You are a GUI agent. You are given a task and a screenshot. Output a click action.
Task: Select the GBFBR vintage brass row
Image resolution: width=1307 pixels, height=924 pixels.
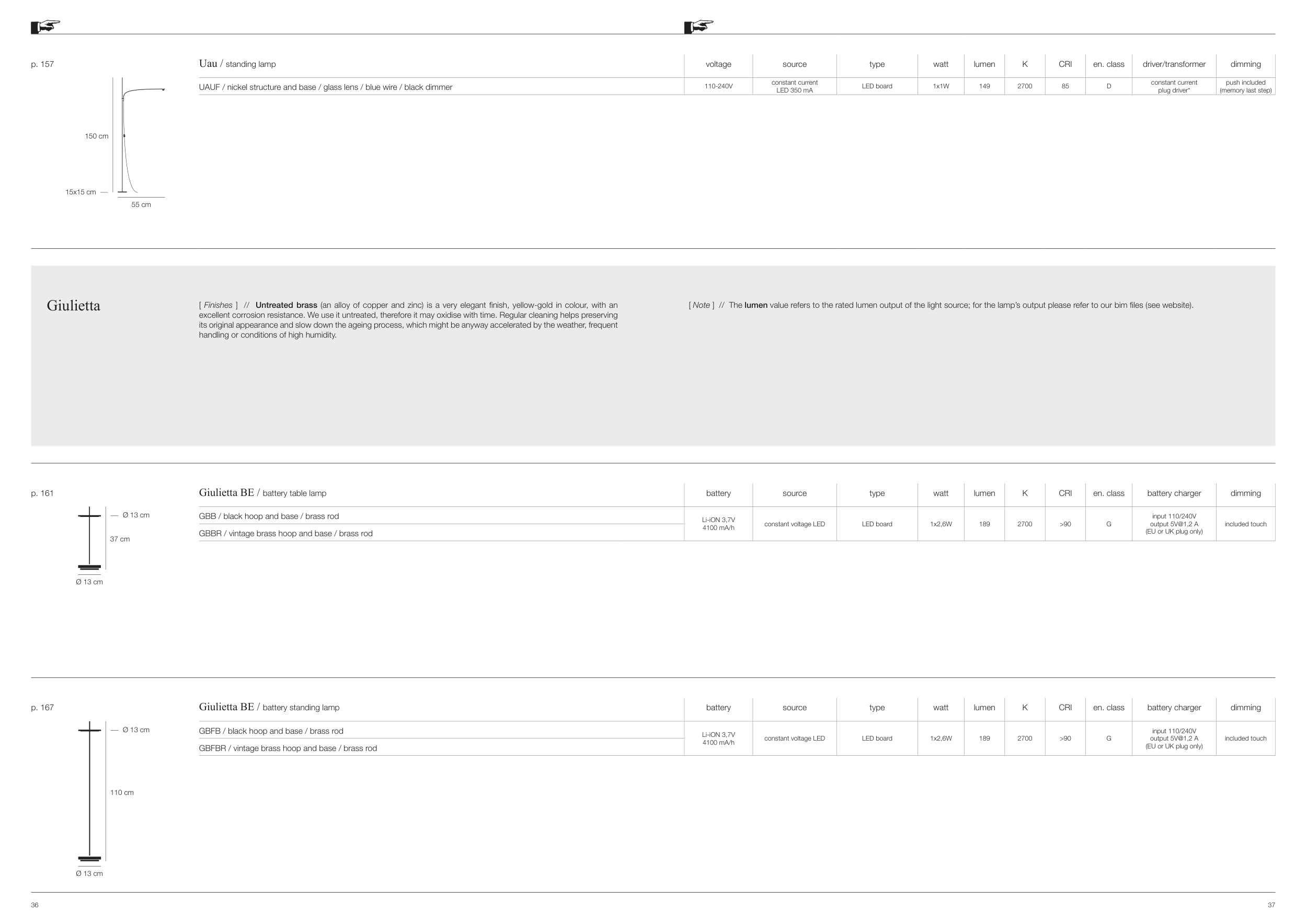(x=288, y=748)
